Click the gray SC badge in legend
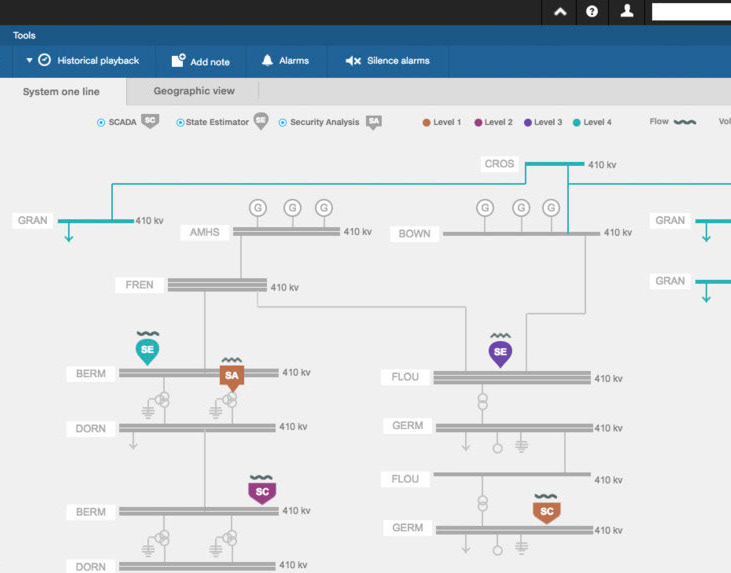Viewport: 731px width, 573px height. click(150, 121)
